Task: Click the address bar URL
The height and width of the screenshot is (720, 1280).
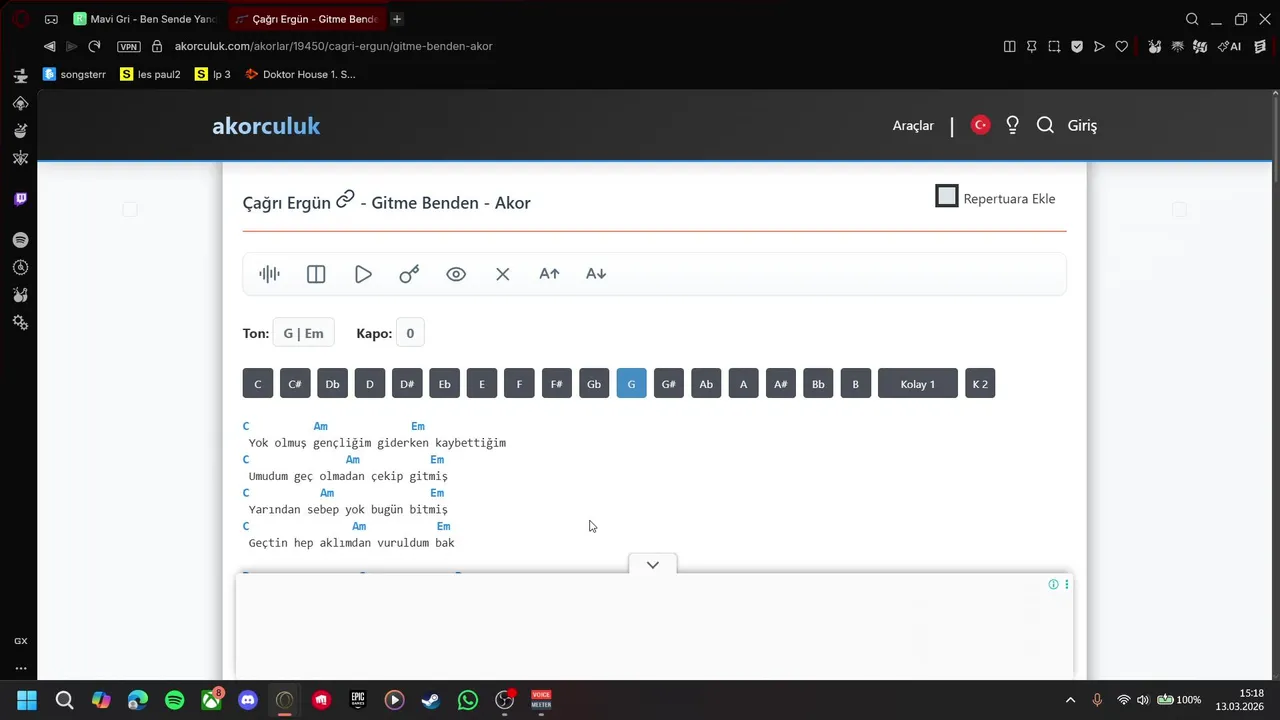Action: click(x=334, y=46)
